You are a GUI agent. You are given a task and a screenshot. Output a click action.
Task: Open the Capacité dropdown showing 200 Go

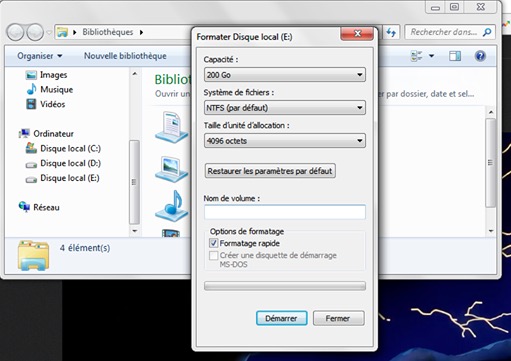285,75
